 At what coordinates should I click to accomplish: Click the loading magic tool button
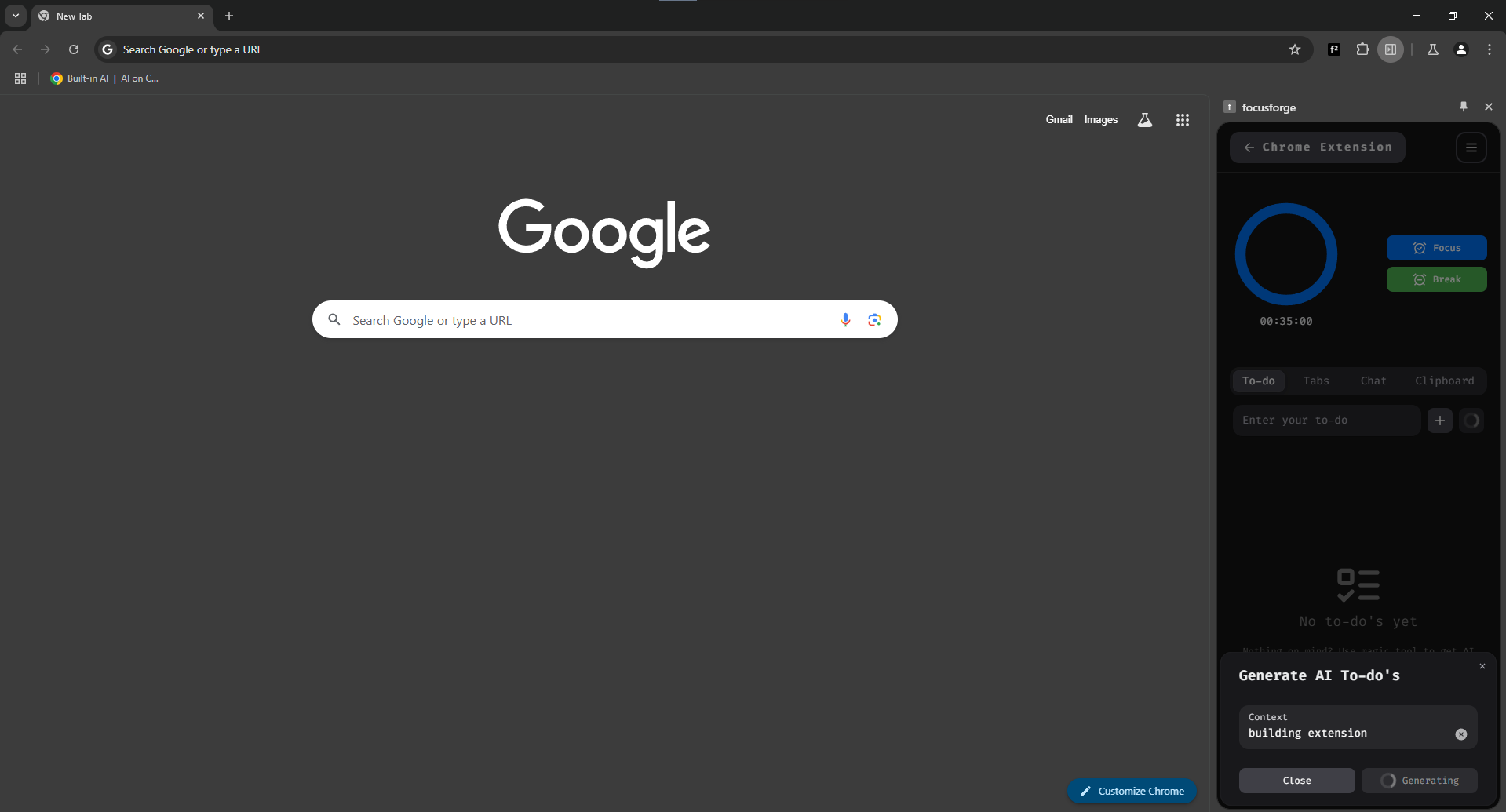[x=1471, y=421]
